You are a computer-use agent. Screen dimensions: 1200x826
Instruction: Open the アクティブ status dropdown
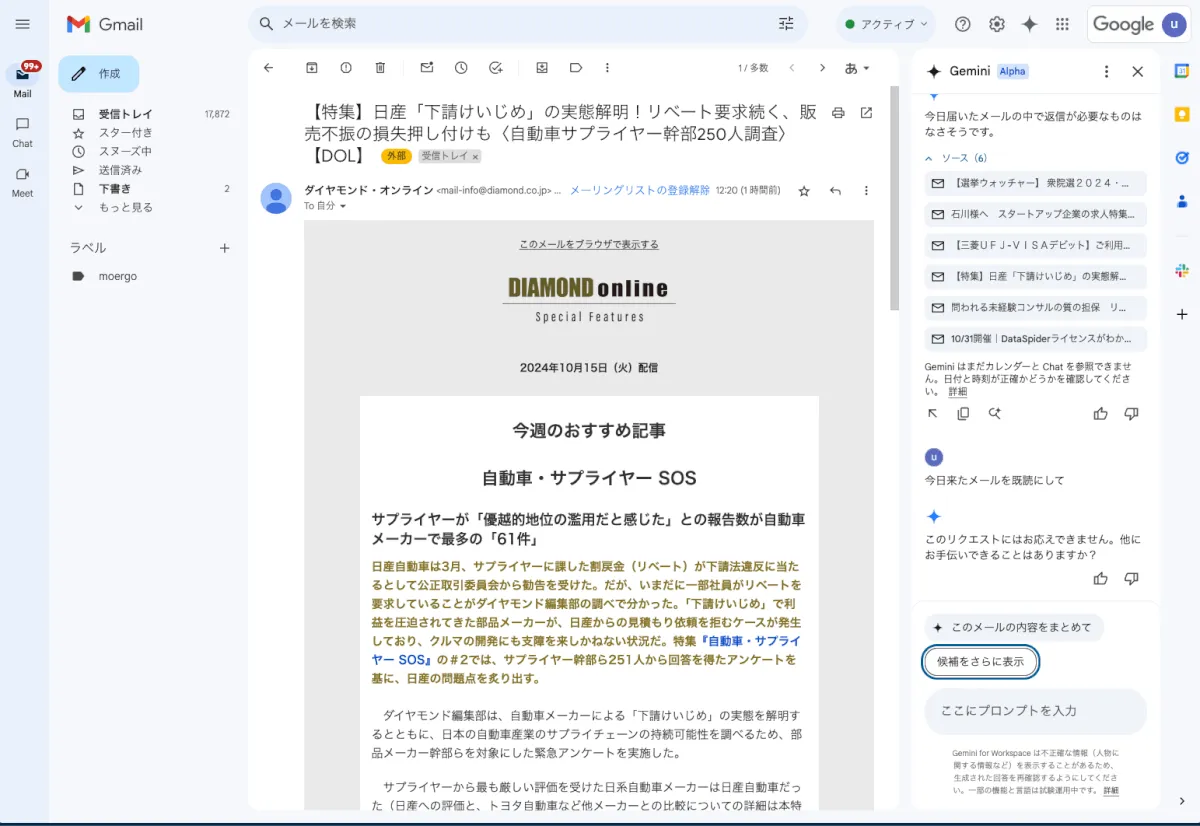pyautogui.click(x=884, y=24)
